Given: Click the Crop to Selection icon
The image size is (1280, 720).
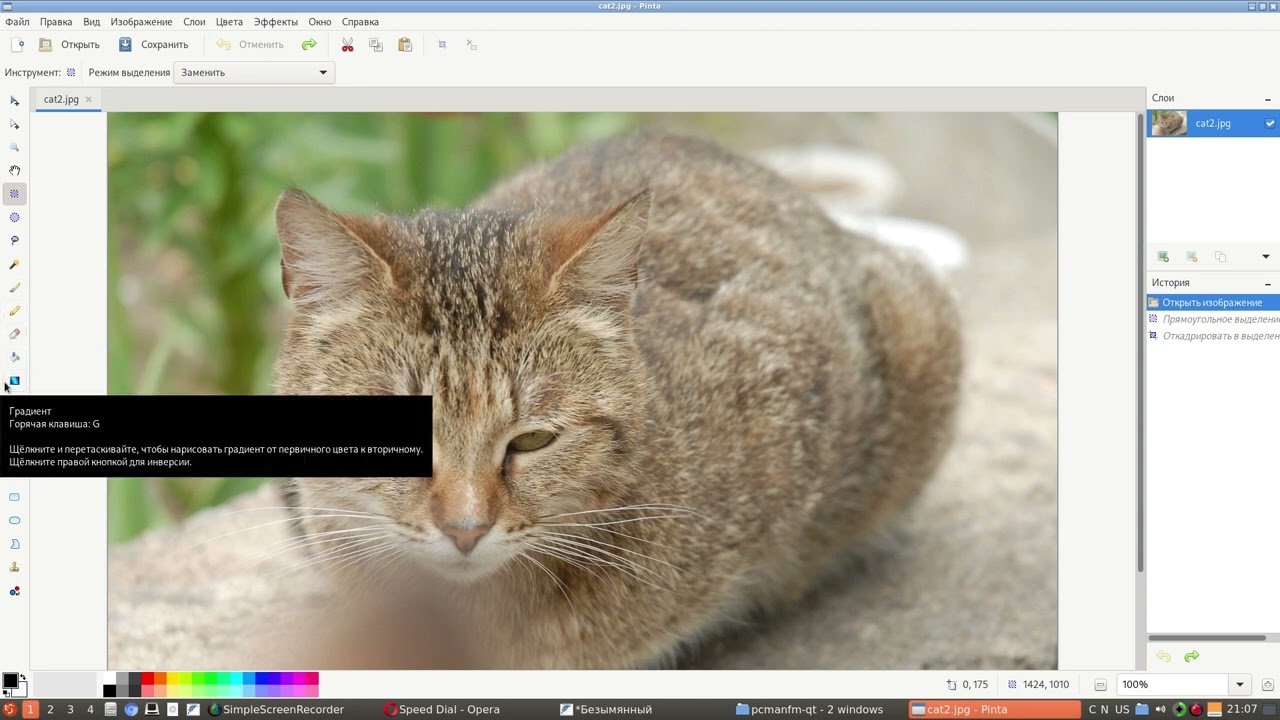Looking at the screenshot, I should [442, 44].
